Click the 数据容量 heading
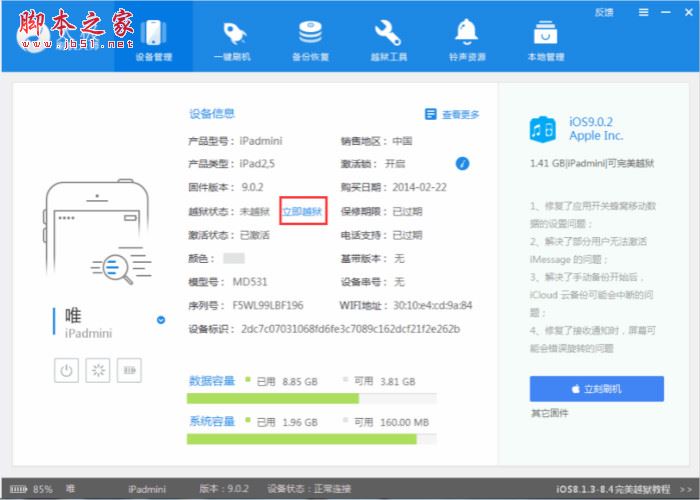Screen dimensions: 700x500 coord(212,381)
